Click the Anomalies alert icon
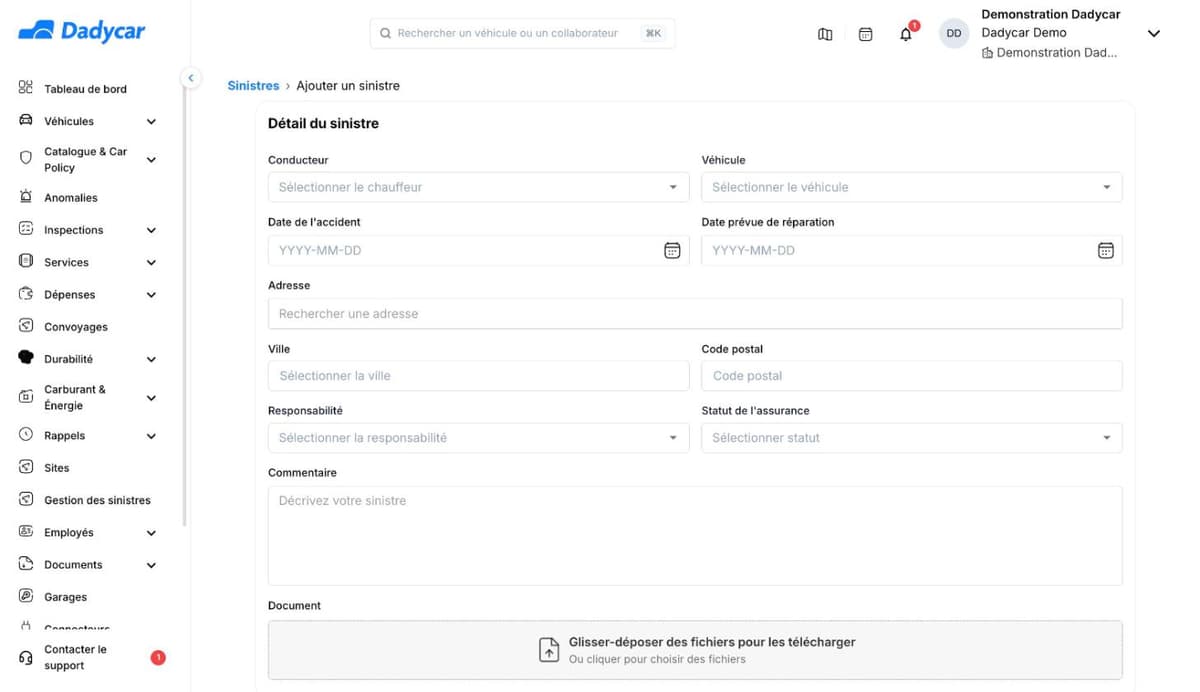 coord(26,197)
